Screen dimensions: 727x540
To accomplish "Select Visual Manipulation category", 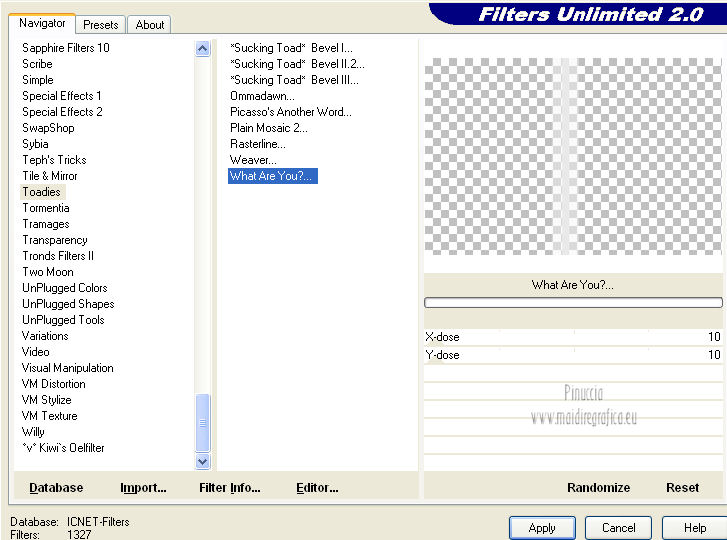I will pyautogui.click(x=67, y=368).
